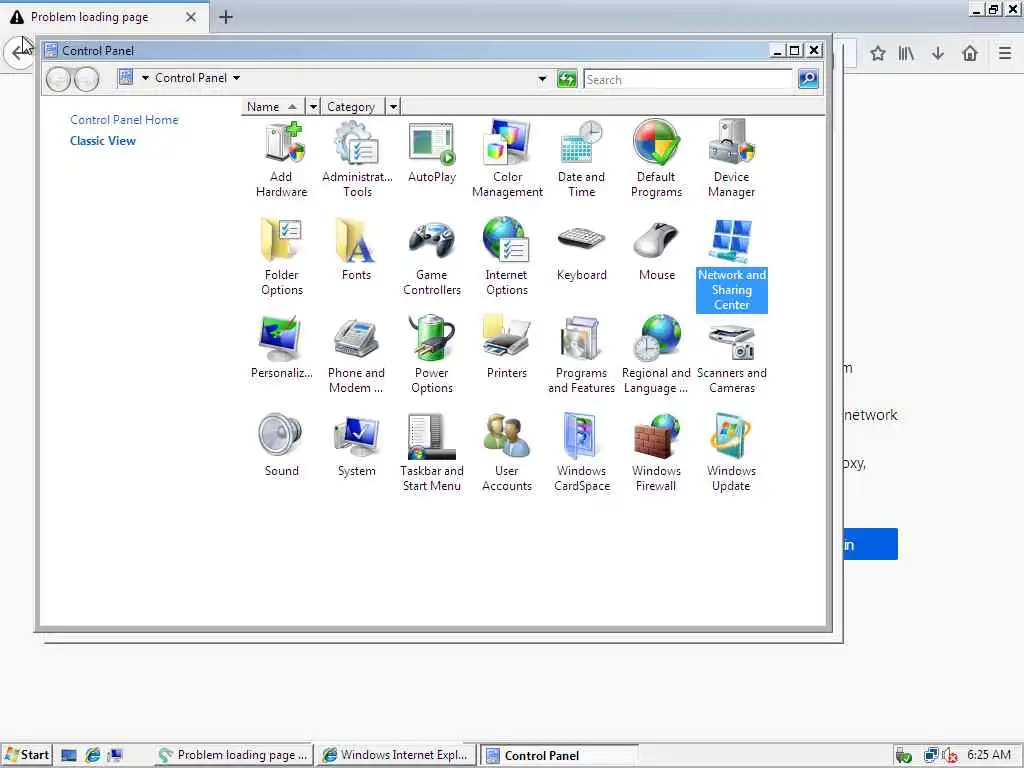Viewport: 1024px width, 768px height.
Task: Switch to Classic View
Action: [x=103, y=140]
